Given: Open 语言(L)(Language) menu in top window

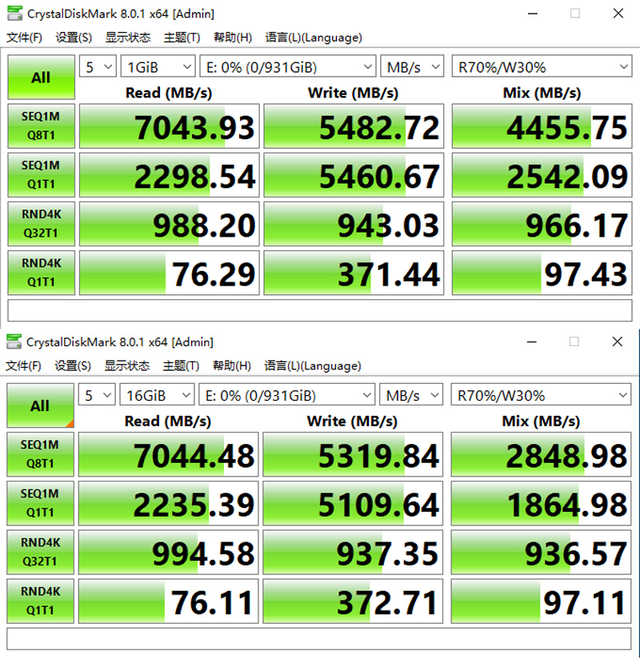Looking at the screenshot, I should (313, 37).
